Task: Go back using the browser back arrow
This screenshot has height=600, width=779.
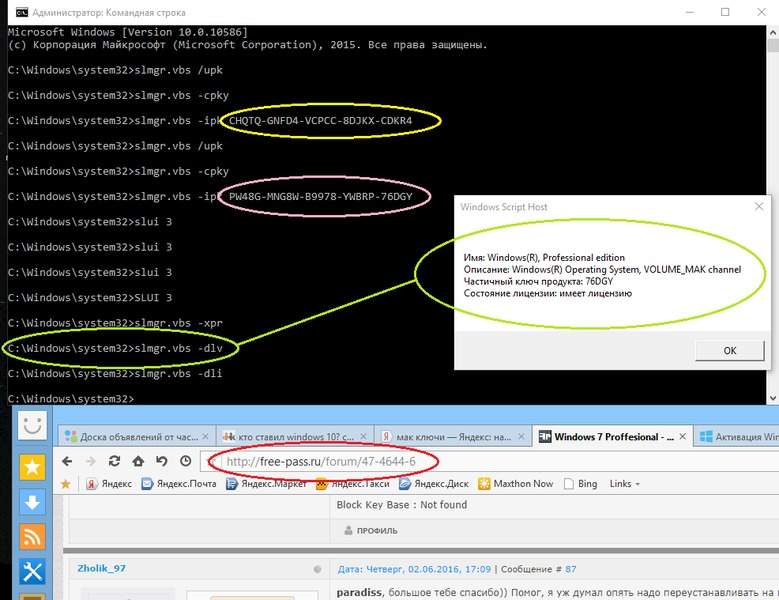Action: click(69, 461)
